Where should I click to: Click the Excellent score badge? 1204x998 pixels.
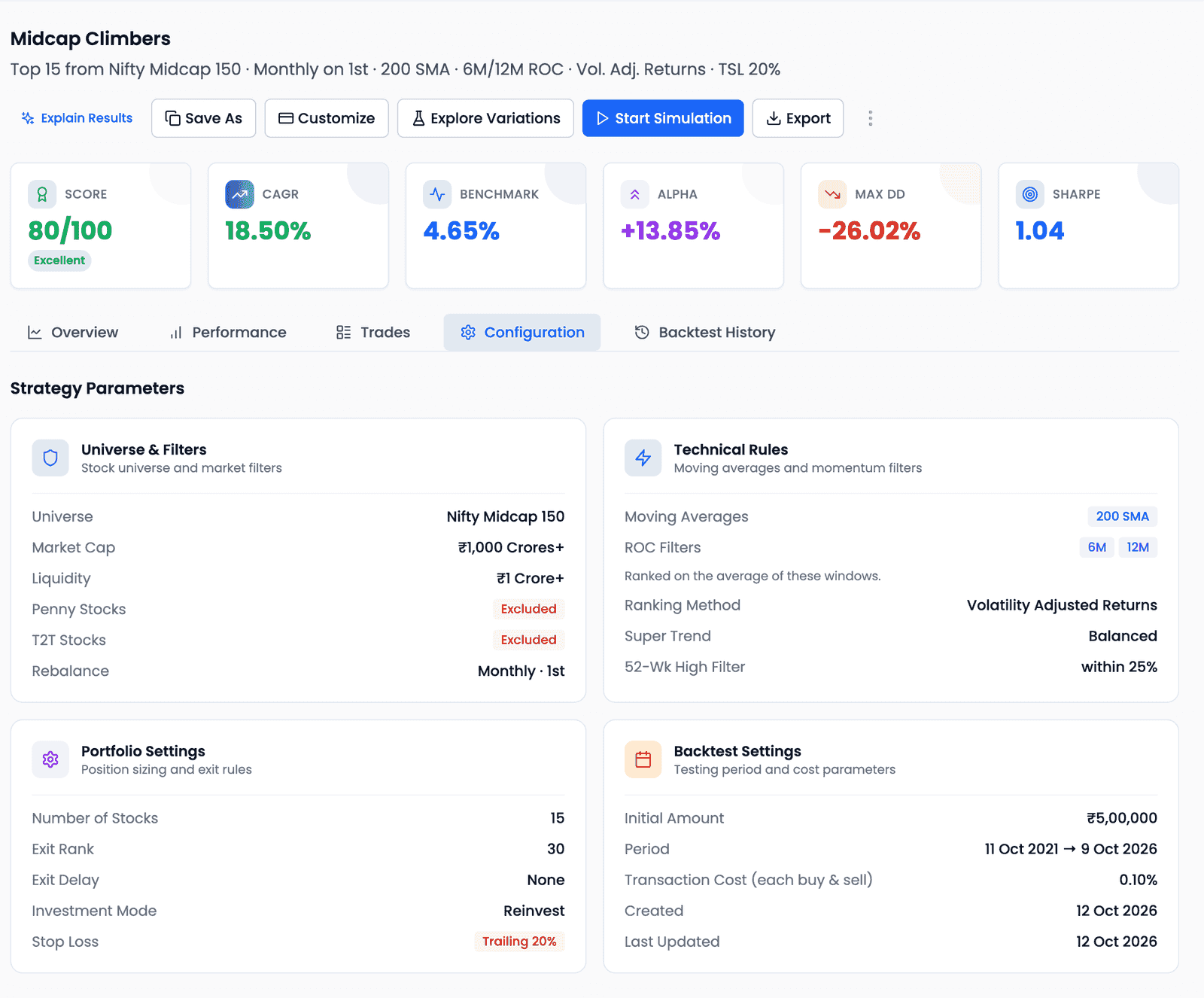pos(59,260)
